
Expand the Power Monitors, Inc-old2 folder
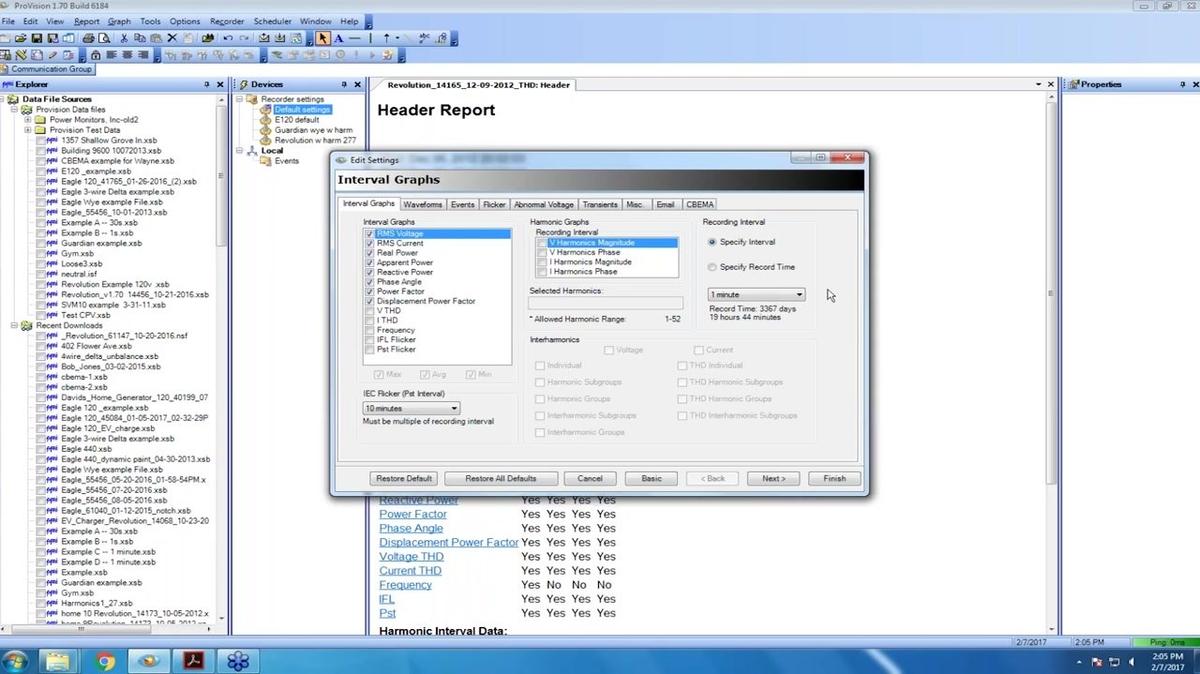(28, 120)
